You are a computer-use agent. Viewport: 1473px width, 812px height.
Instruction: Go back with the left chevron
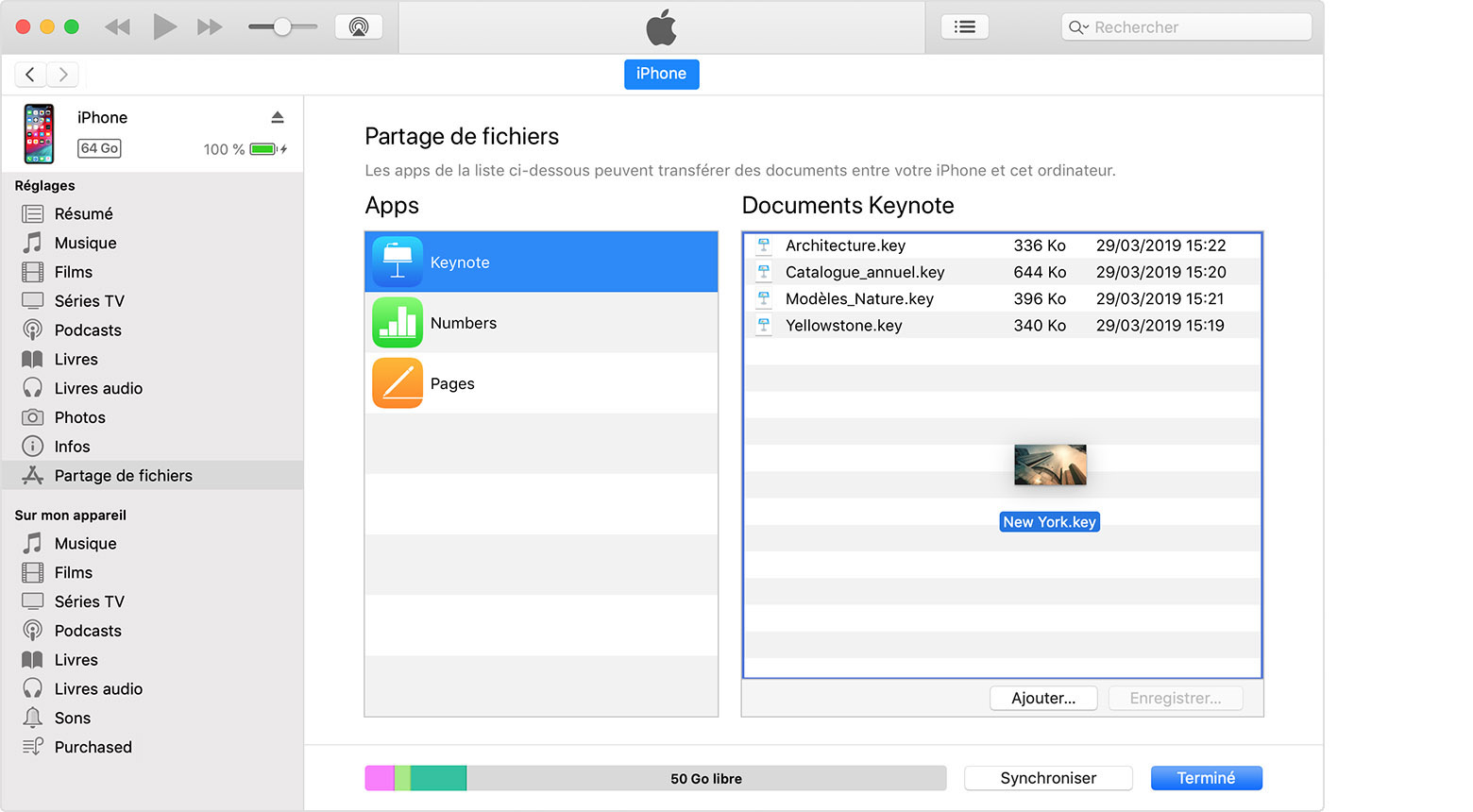[x=30, y=74]
